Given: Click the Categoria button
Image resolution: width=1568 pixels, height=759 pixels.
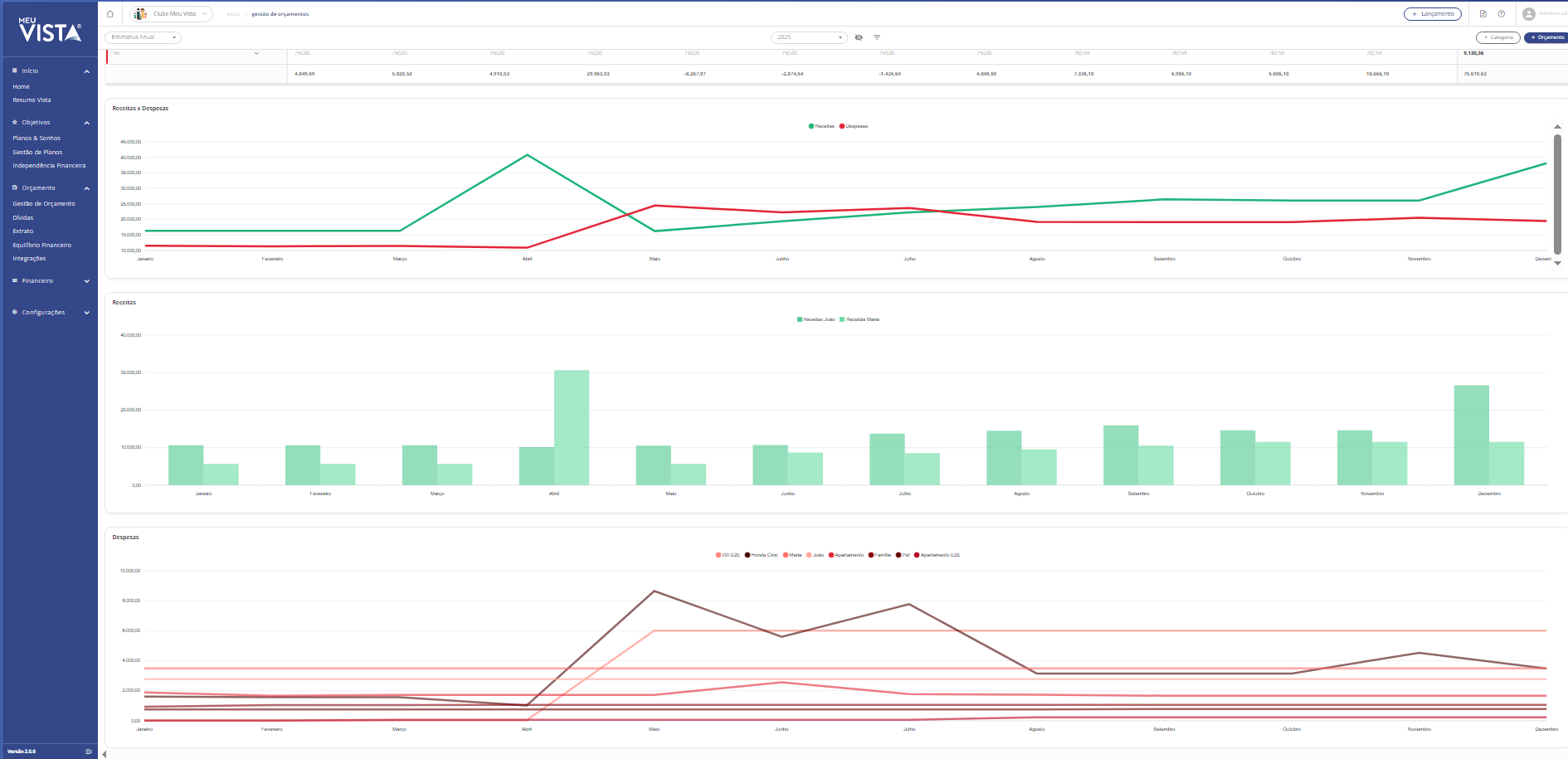Looking at the screenshot, I should (x=1498, y=37).
